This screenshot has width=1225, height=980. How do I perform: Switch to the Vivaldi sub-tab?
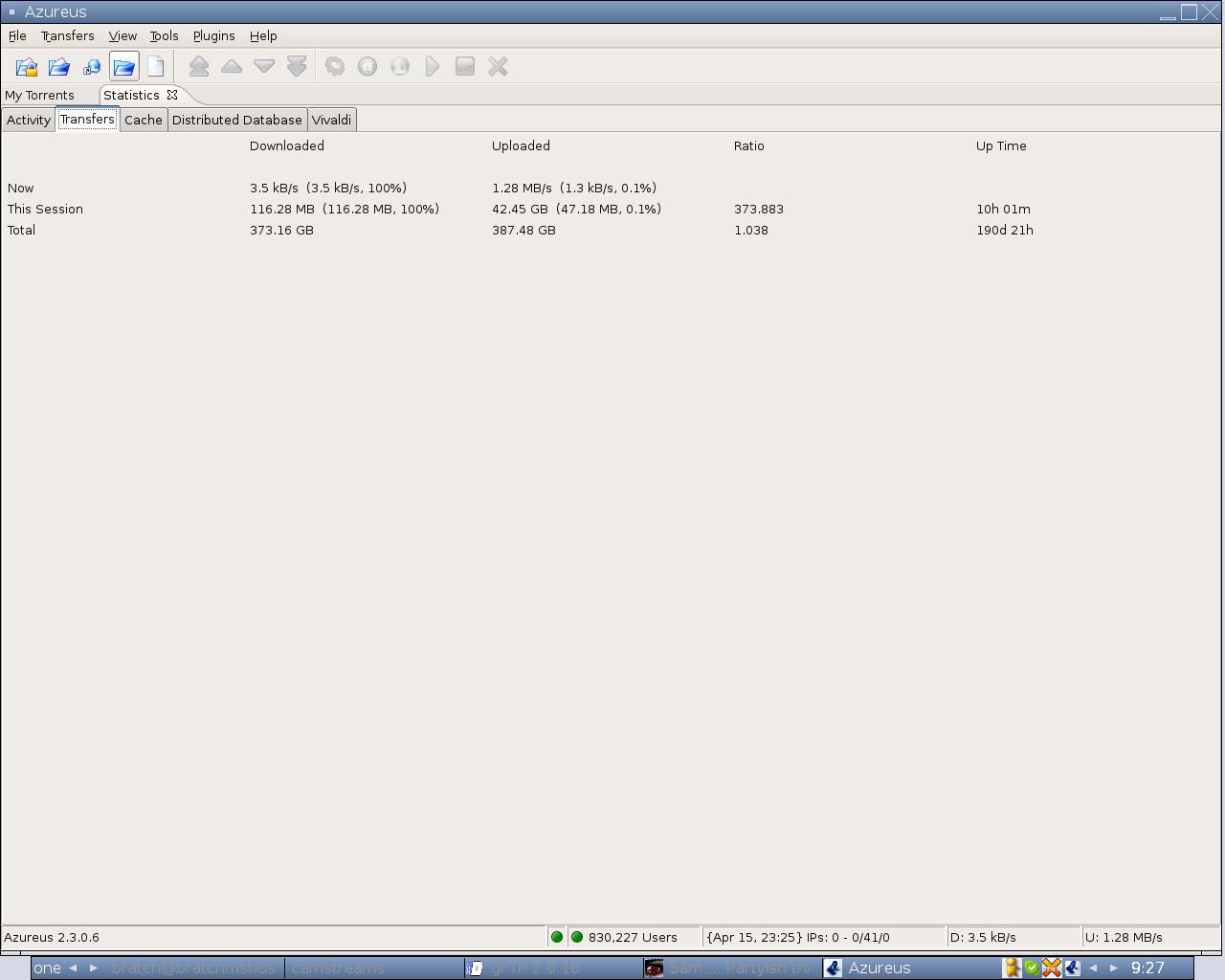[331, 120]
